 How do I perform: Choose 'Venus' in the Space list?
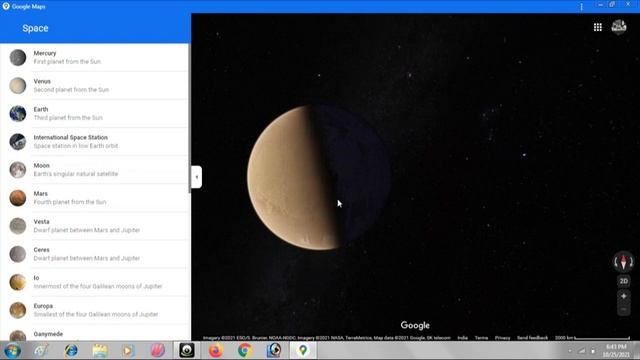42,81
